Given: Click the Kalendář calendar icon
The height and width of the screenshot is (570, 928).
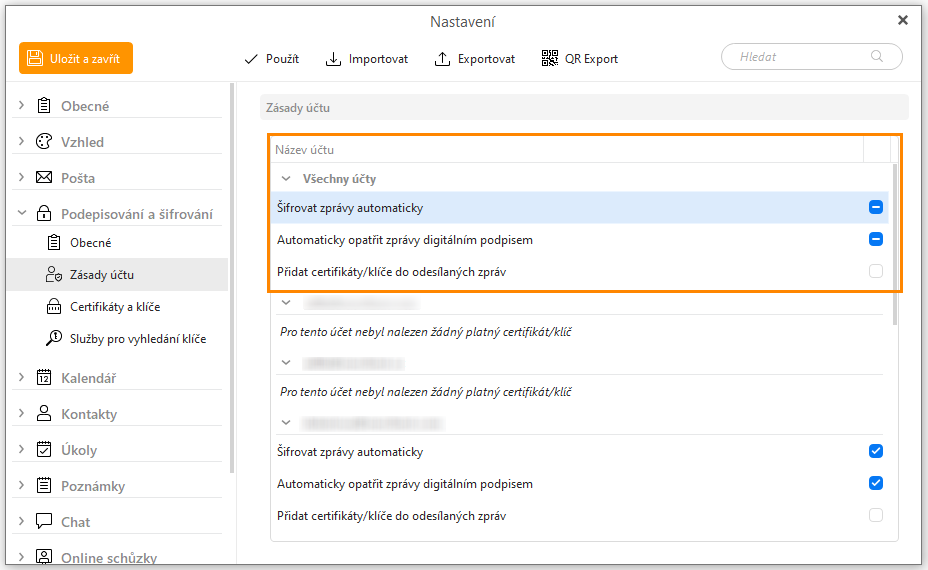Looking at the screenshot, I should tap(44, 378).
